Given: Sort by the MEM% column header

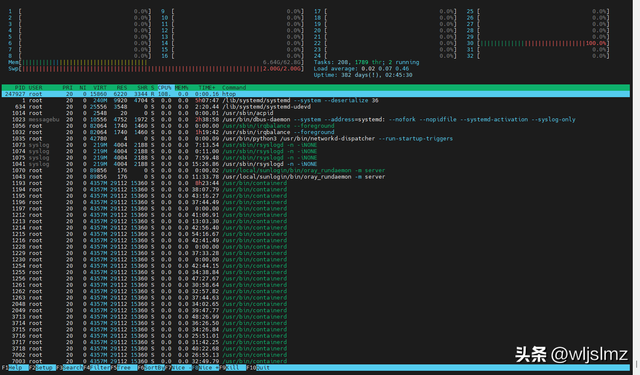Looking at the screenshot, I should 182,88.
